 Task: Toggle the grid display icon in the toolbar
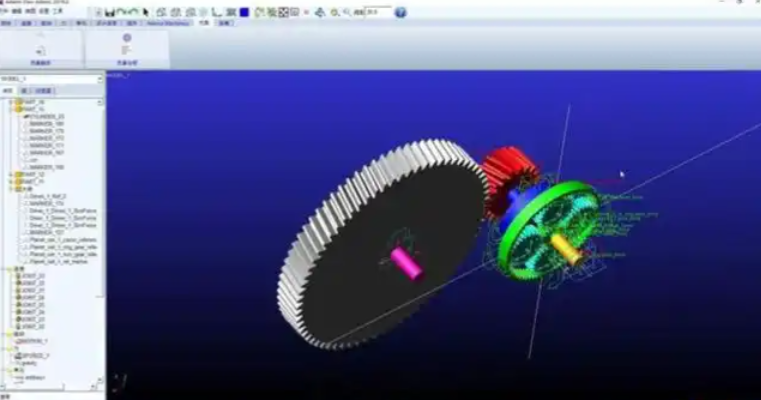point(284,12)
